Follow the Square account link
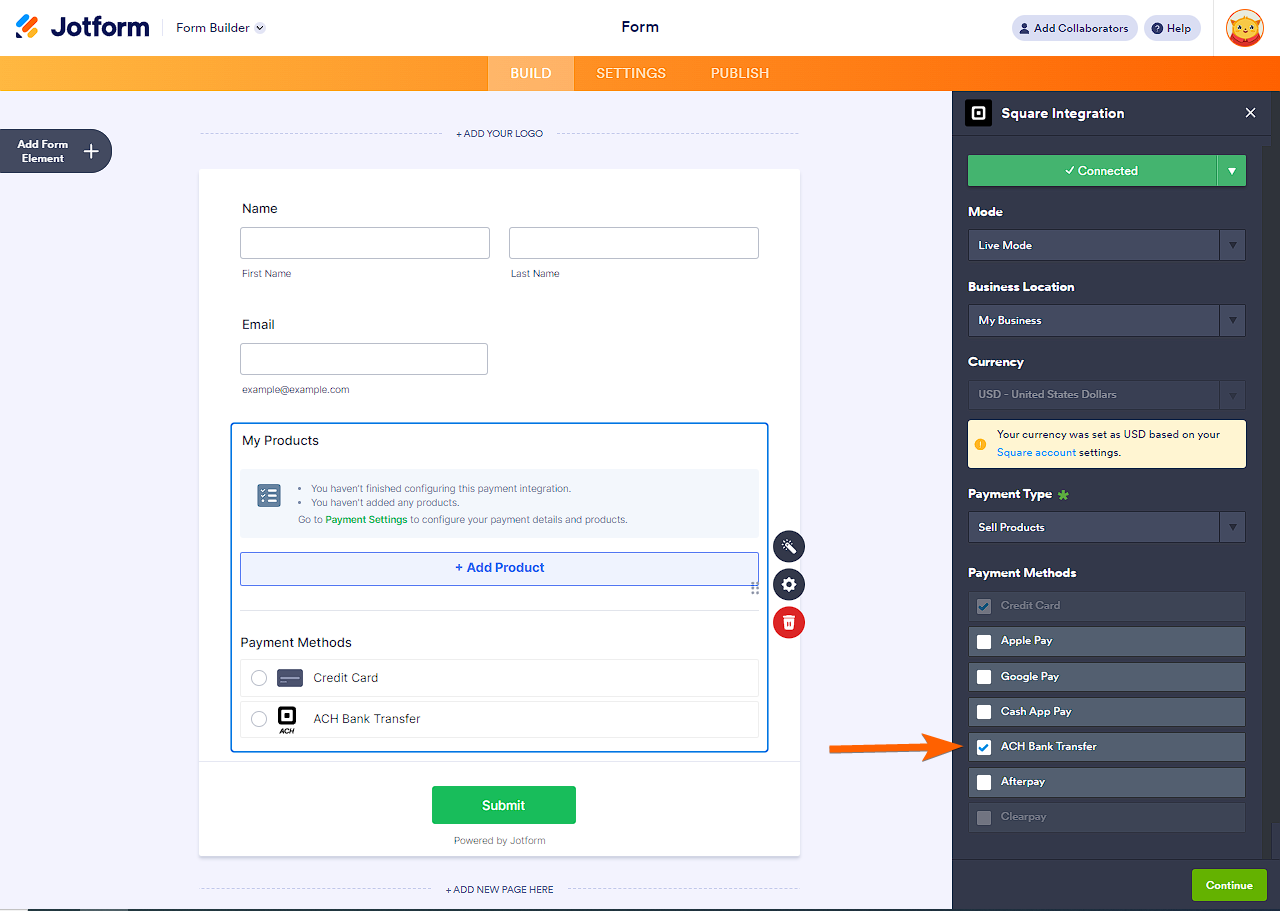Viewport: 1280px width, 911px height. 1037,452
